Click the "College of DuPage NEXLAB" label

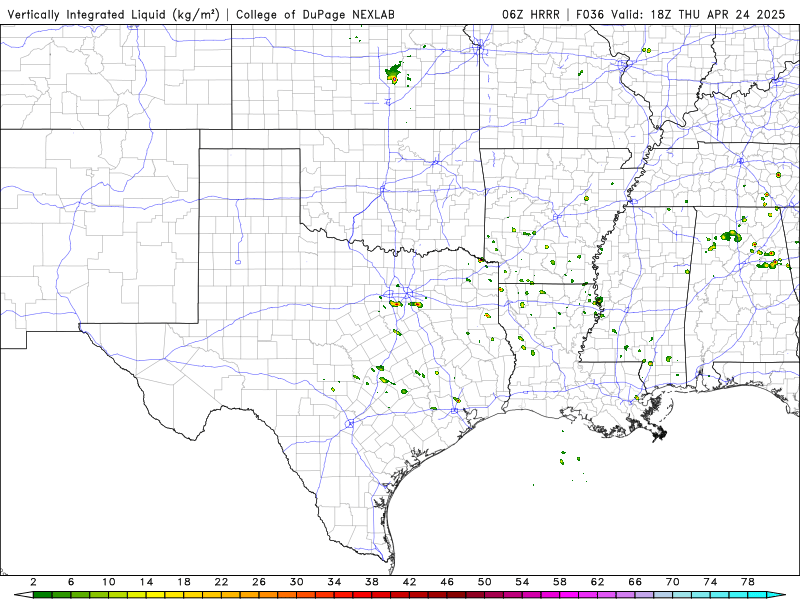pyautogui.click(x=315, y=14)
